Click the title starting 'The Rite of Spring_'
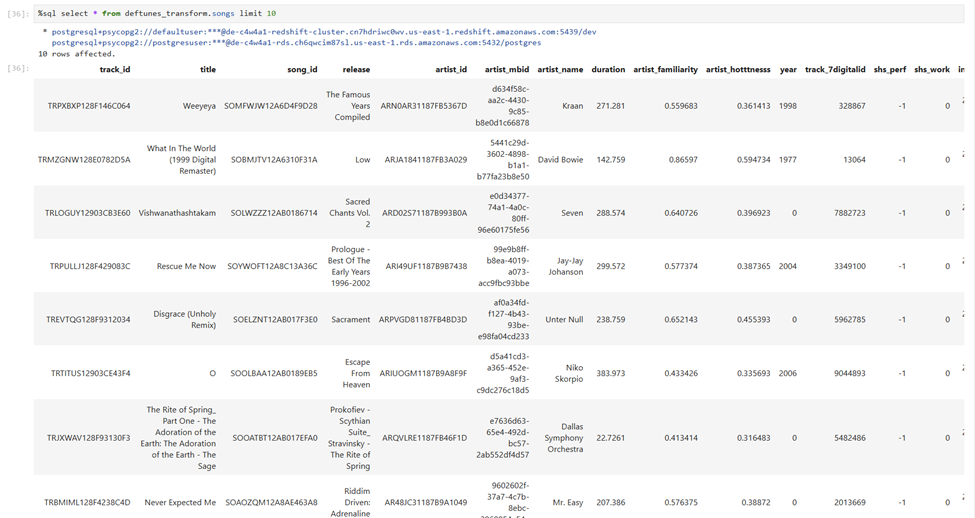Viewport: 975px width, 518px height. tap(178, 438)
